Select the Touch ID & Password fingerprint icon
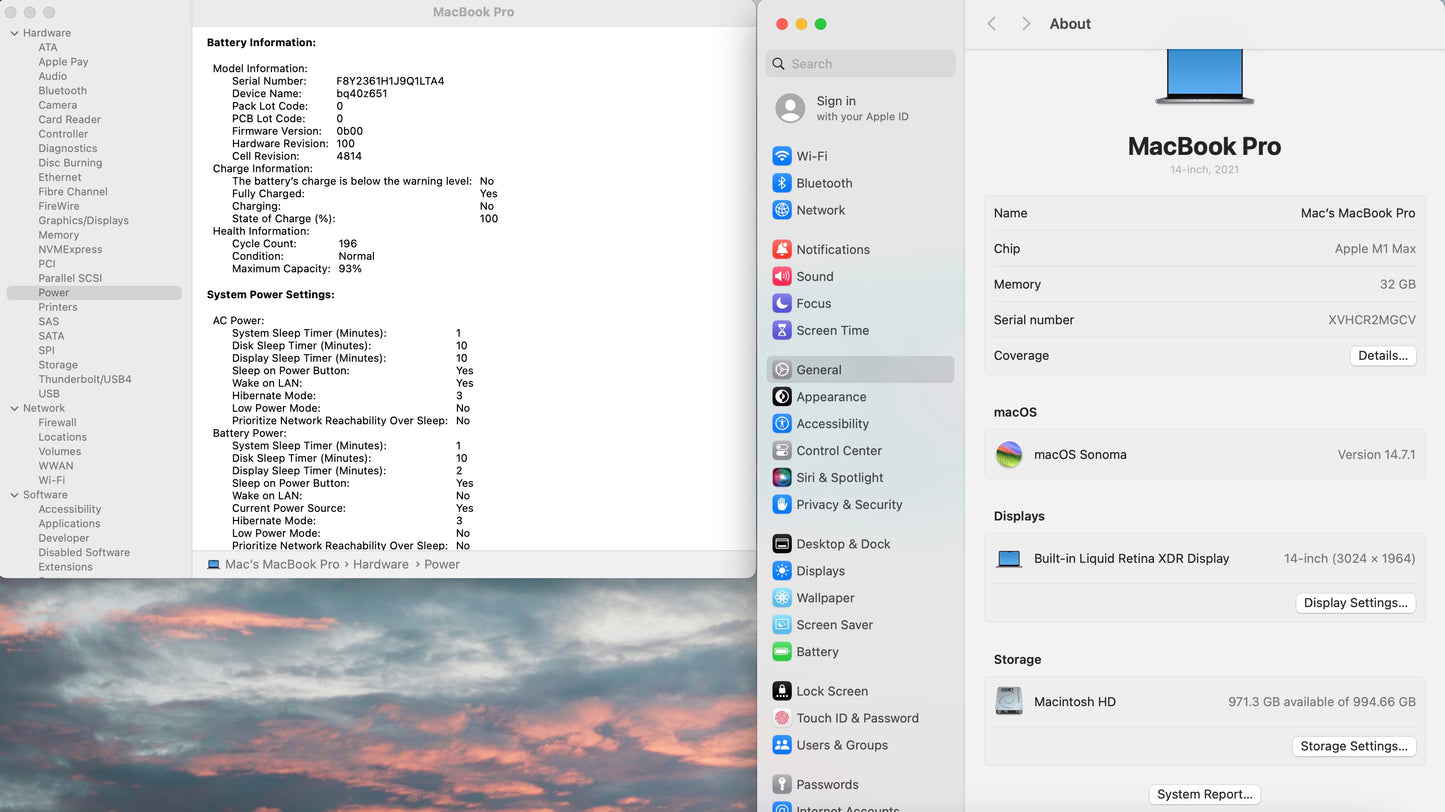This screenshot has width=1445, height=812. pyautogui.click(x=782, y=718)
